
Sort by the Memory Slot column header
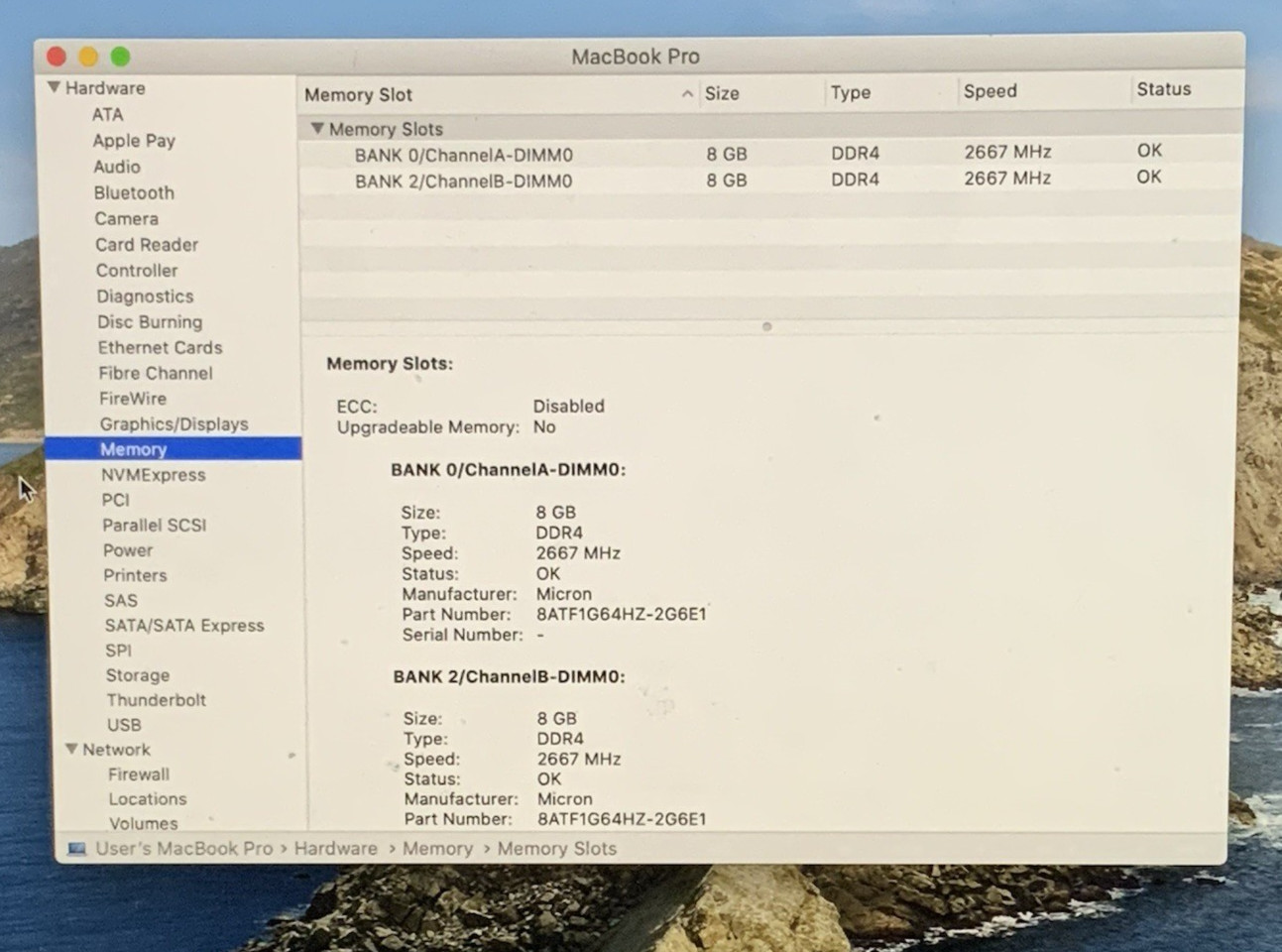tap(358, 94)
